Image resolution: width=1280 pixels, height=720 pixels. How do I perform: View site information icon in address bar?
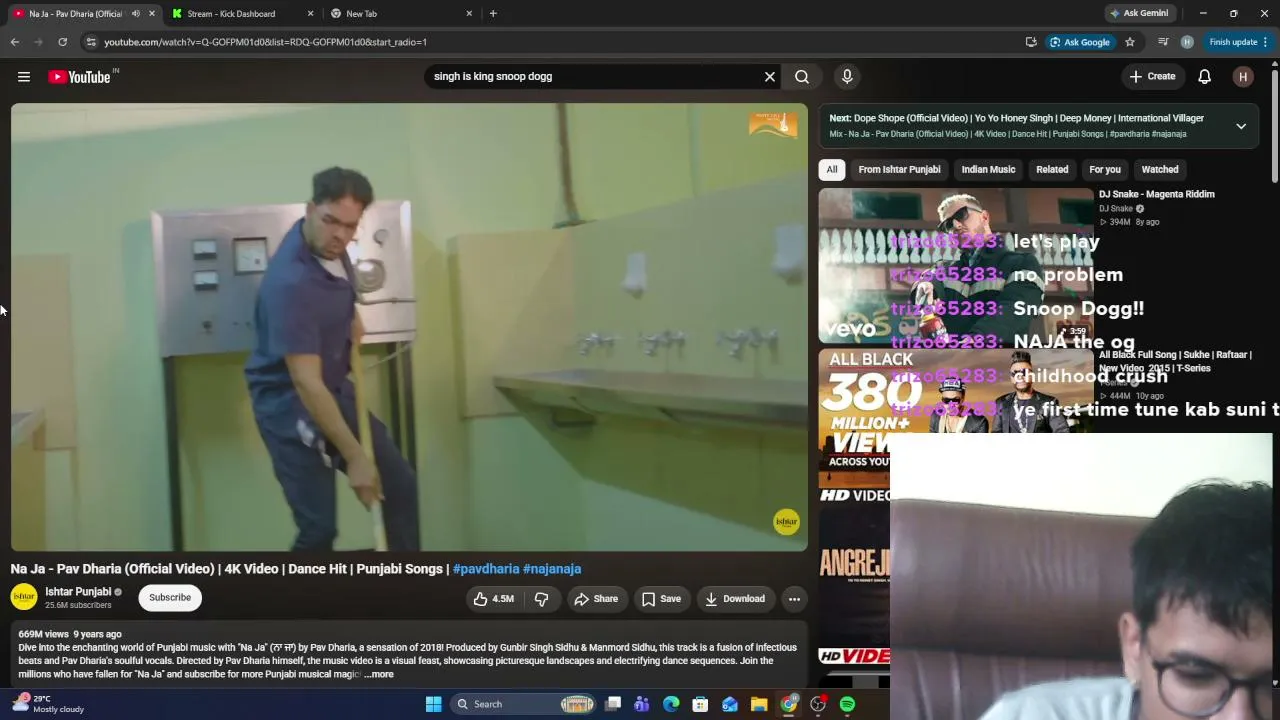pos(91,42)
